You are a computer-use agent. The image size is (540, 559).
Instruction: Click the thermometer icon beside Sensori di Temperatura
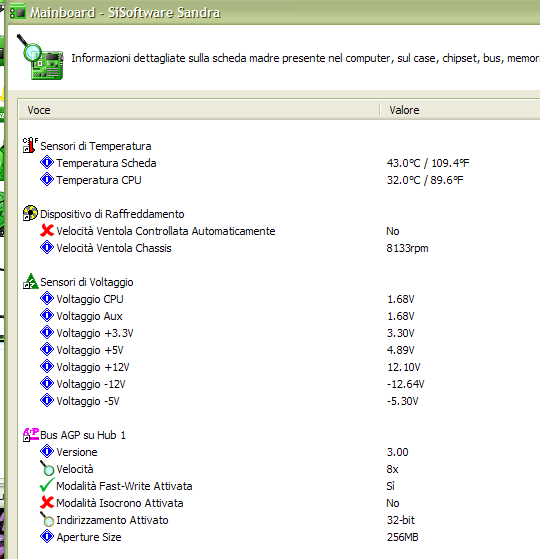click(30, 145)
